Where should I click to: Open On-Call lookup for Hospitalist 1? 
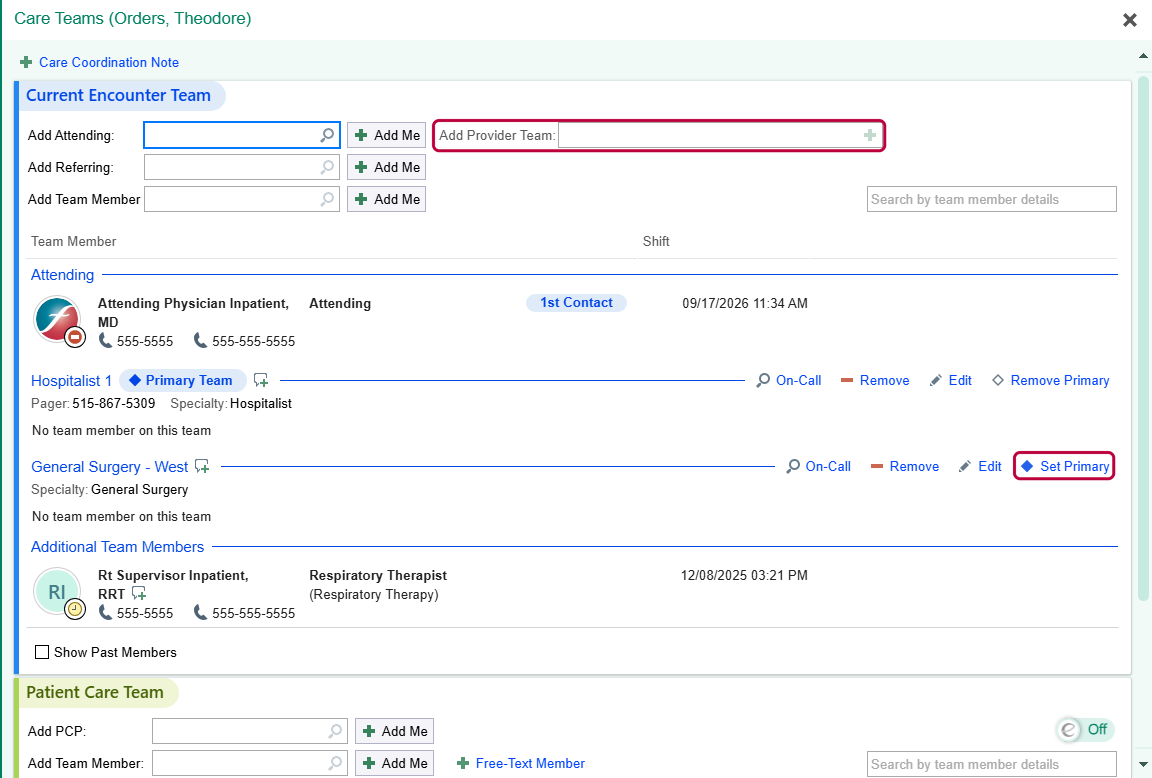[x=789, y=381]
